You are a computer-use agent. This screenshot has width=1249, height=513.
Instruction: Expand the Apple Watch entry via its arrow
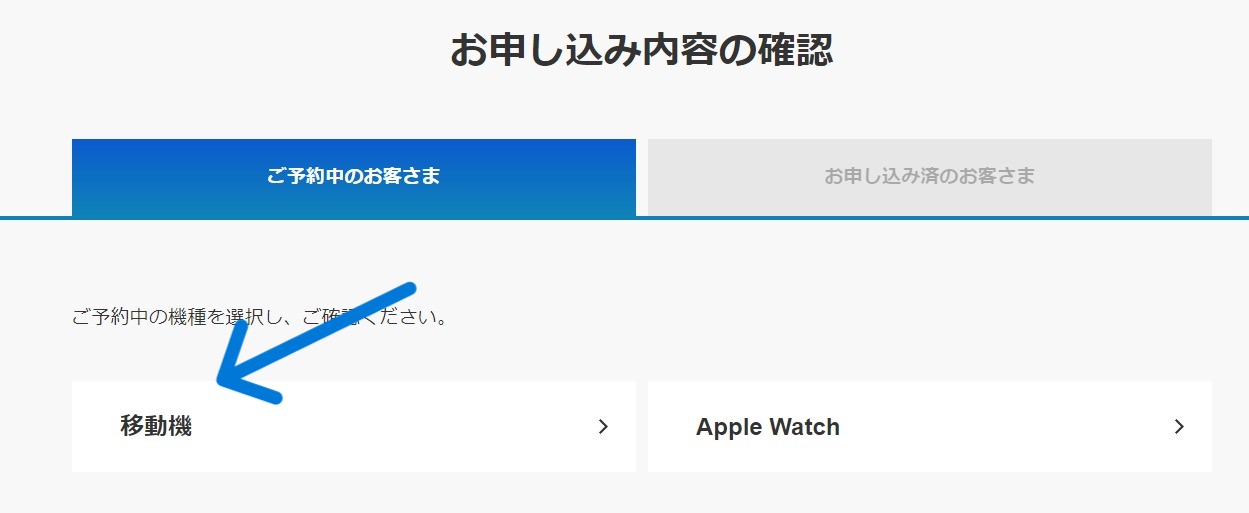(x=1179, y=427)
